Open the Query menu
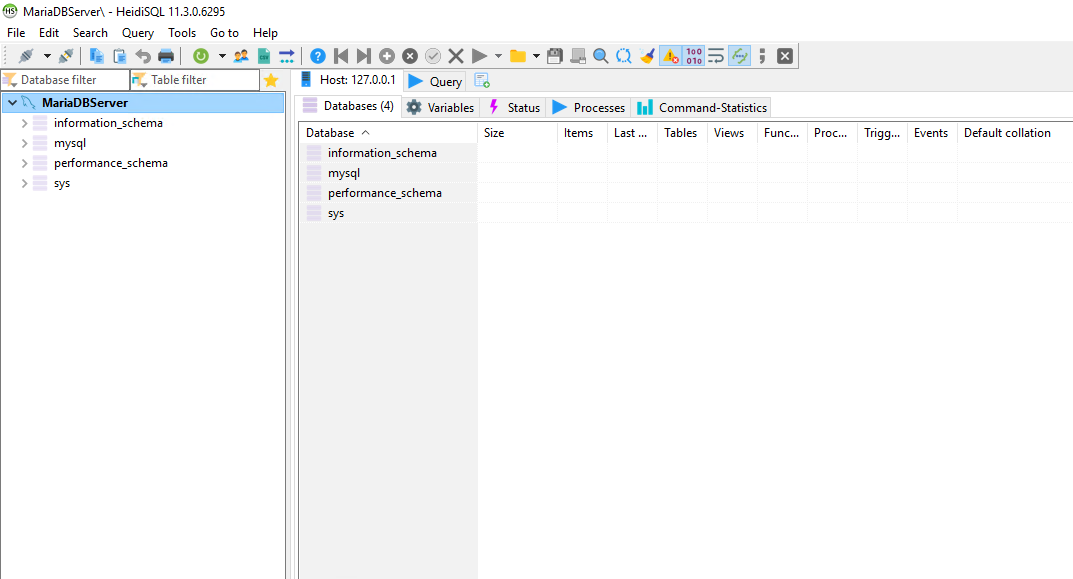1073x579 pixels. [x=138, y=33]
